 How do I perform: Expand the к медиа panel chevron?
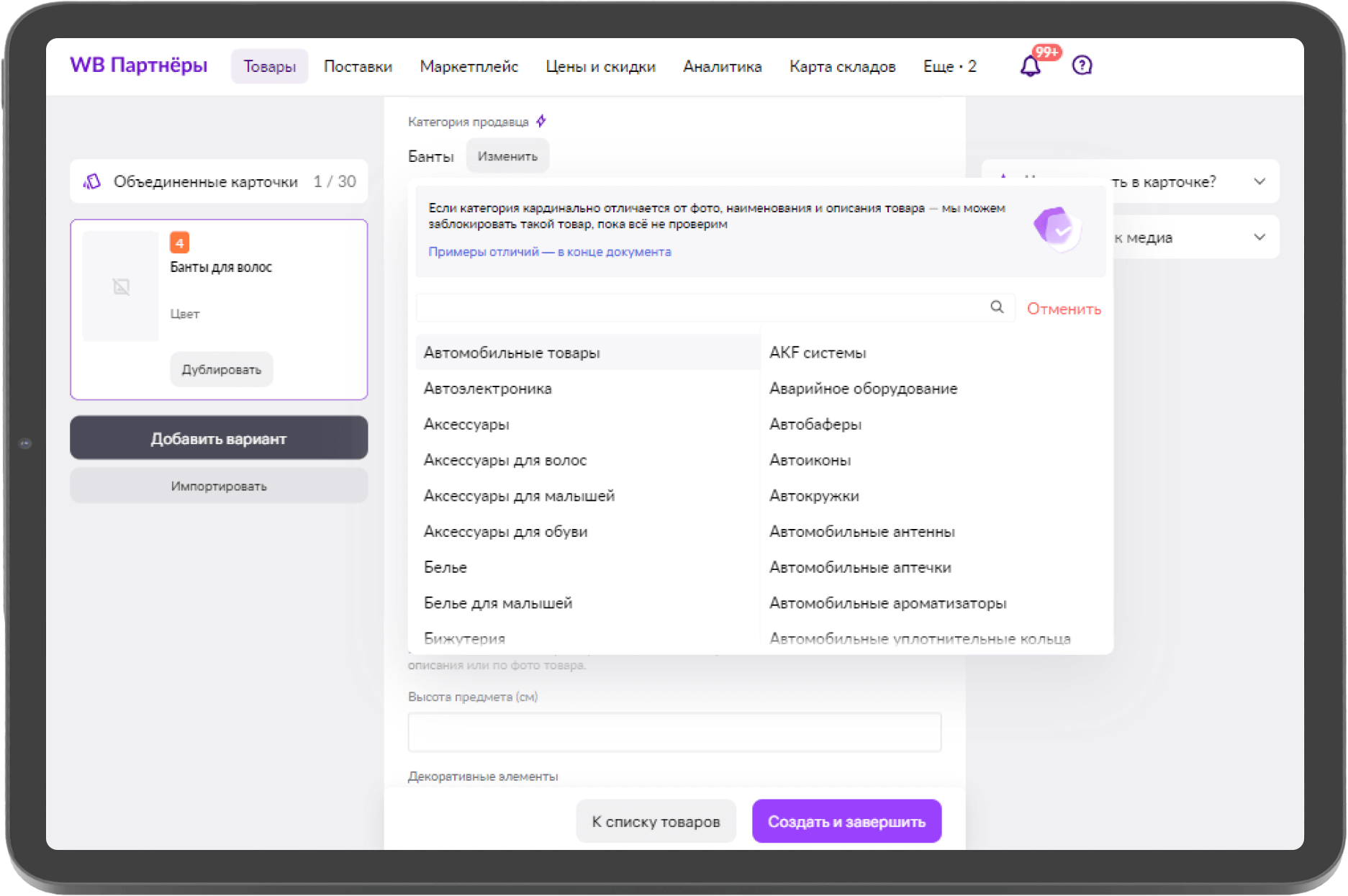[1259, 237]
